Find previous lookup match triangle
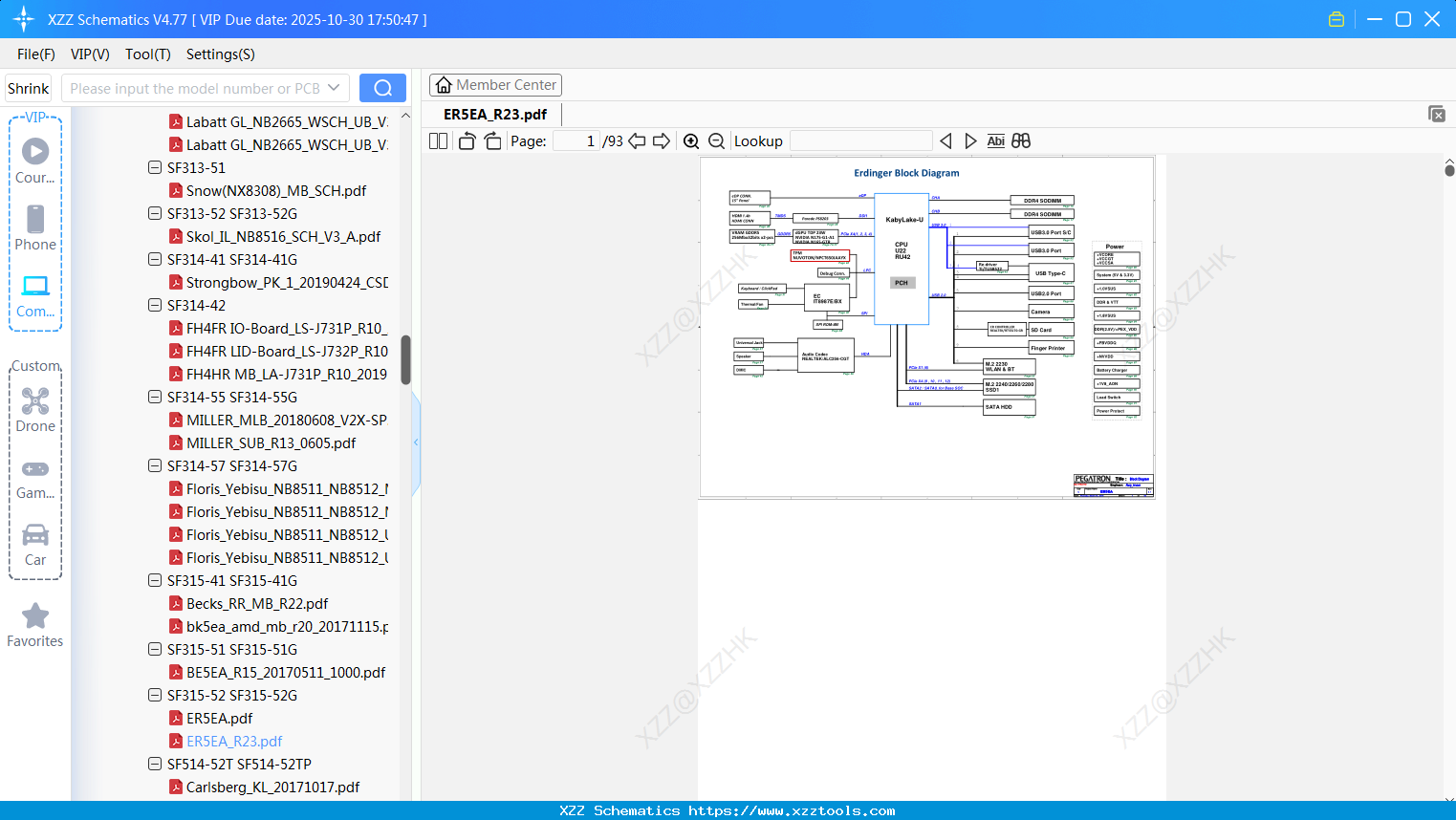This screenshot has width=1456, height=820. [x=945, y=140]
